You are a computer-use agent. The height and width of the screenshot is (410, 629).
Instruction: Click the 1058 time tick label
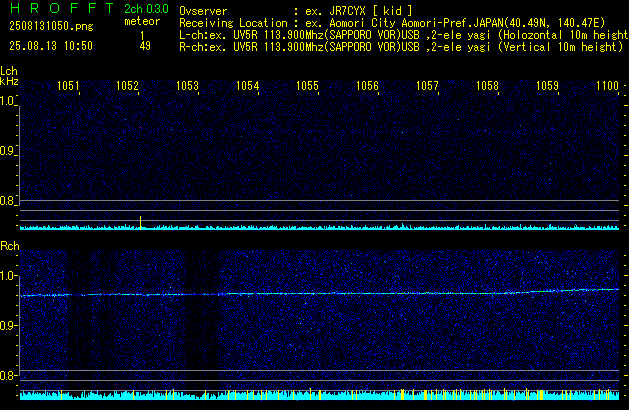point(487,86)
